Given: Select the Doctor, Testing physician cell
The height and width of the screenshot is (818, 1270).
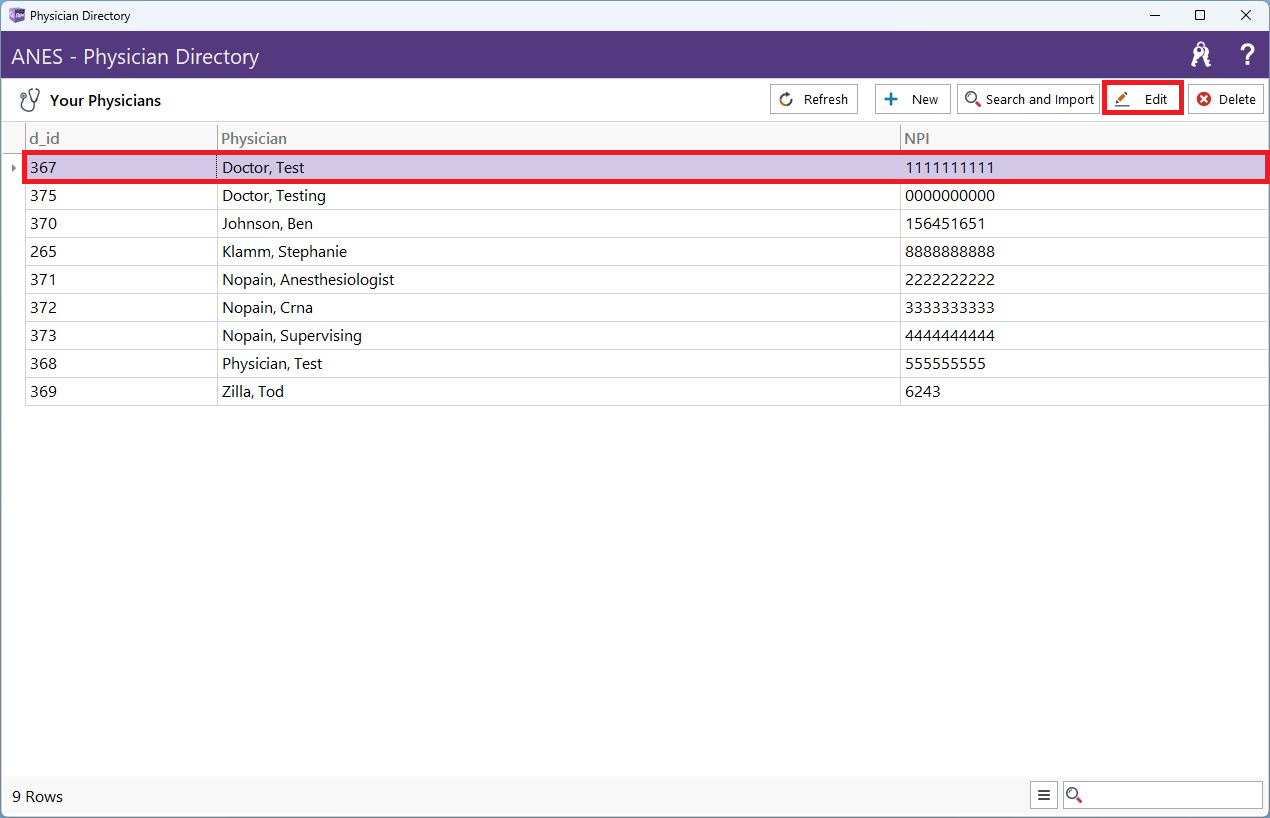Looking at the screenshot, I should point(558,196).
